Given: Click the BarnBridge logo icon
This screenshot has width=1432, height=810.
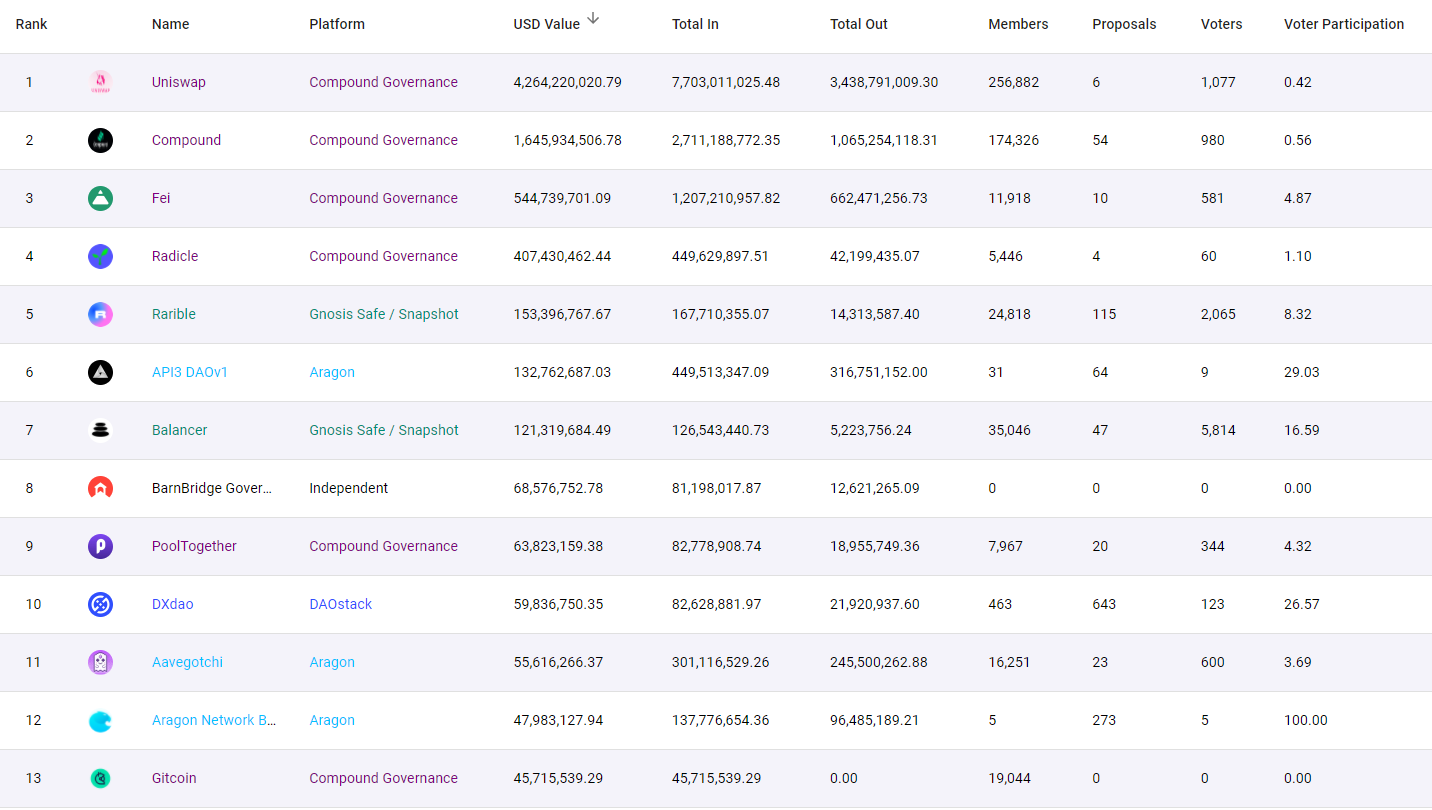Looking at the screenshot, I should [x=100, y=488].
